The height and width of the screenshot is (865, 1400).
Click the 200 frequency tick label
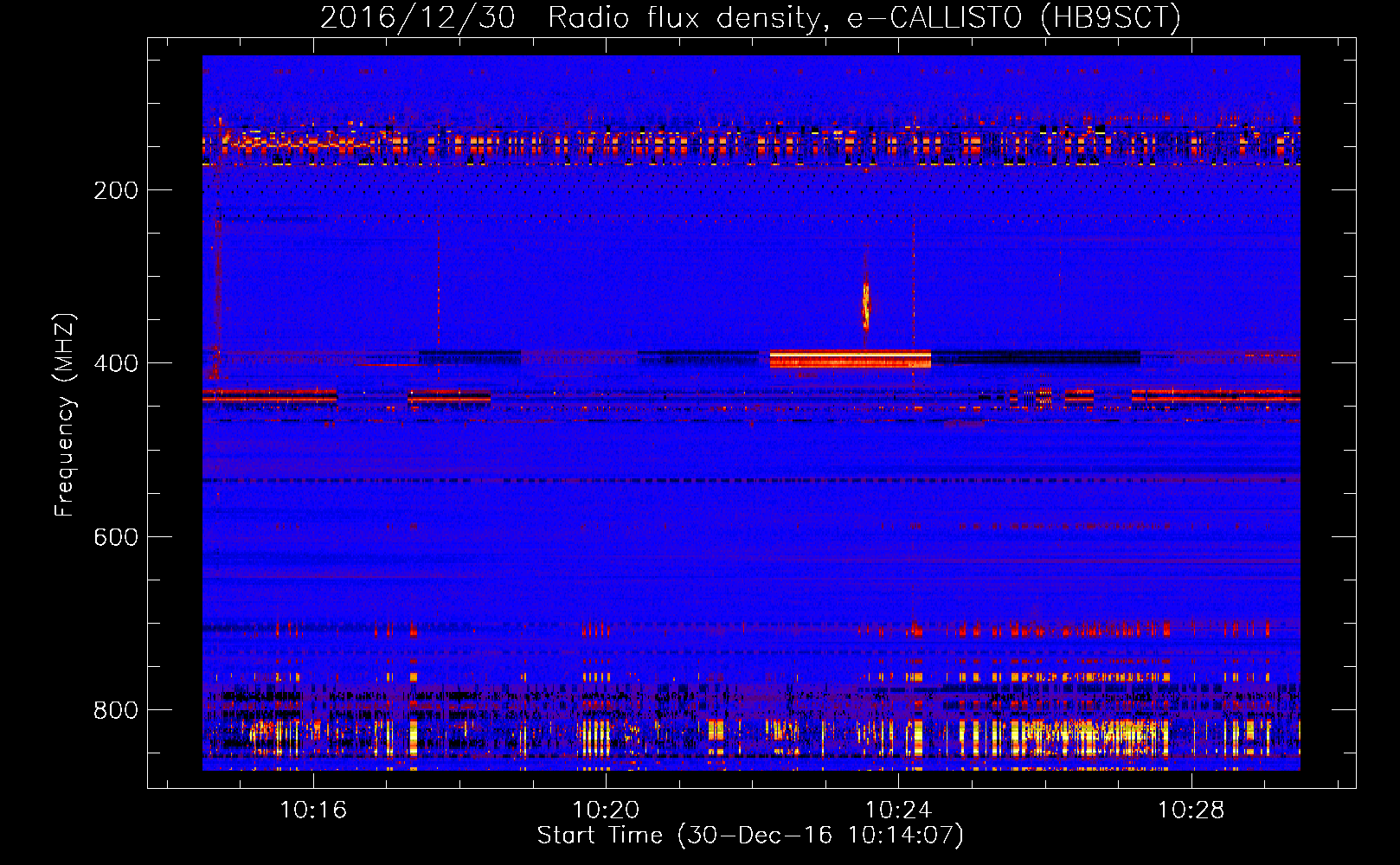click(116, 190)
